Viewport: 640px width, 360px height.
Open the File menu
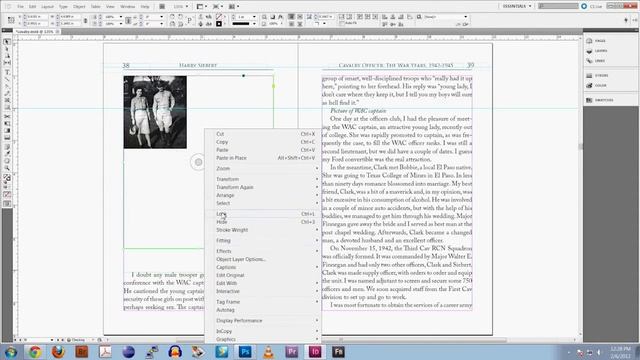pyautogui.click(x=20, y=7)
